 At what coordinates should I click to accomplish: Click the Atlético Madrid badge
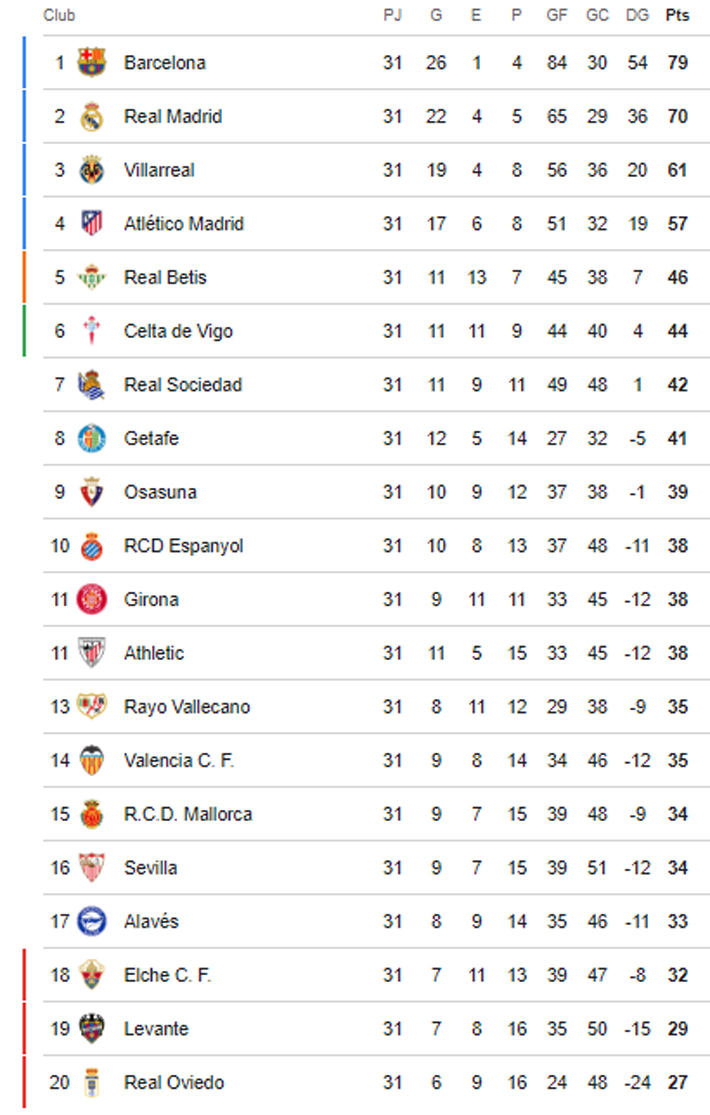click(92, 223)
